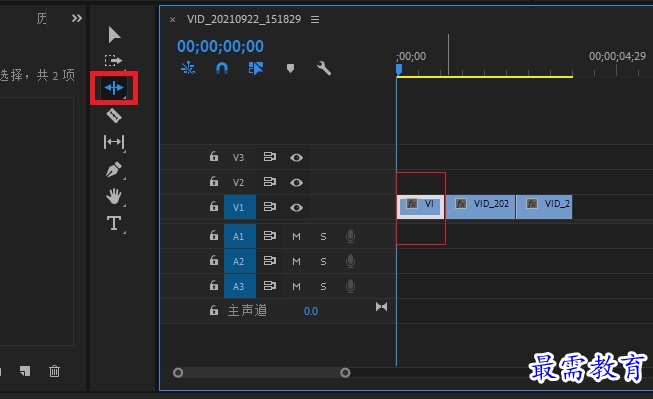Open timeline display settings wrench

pyautogui.click(x=324, y=68)
